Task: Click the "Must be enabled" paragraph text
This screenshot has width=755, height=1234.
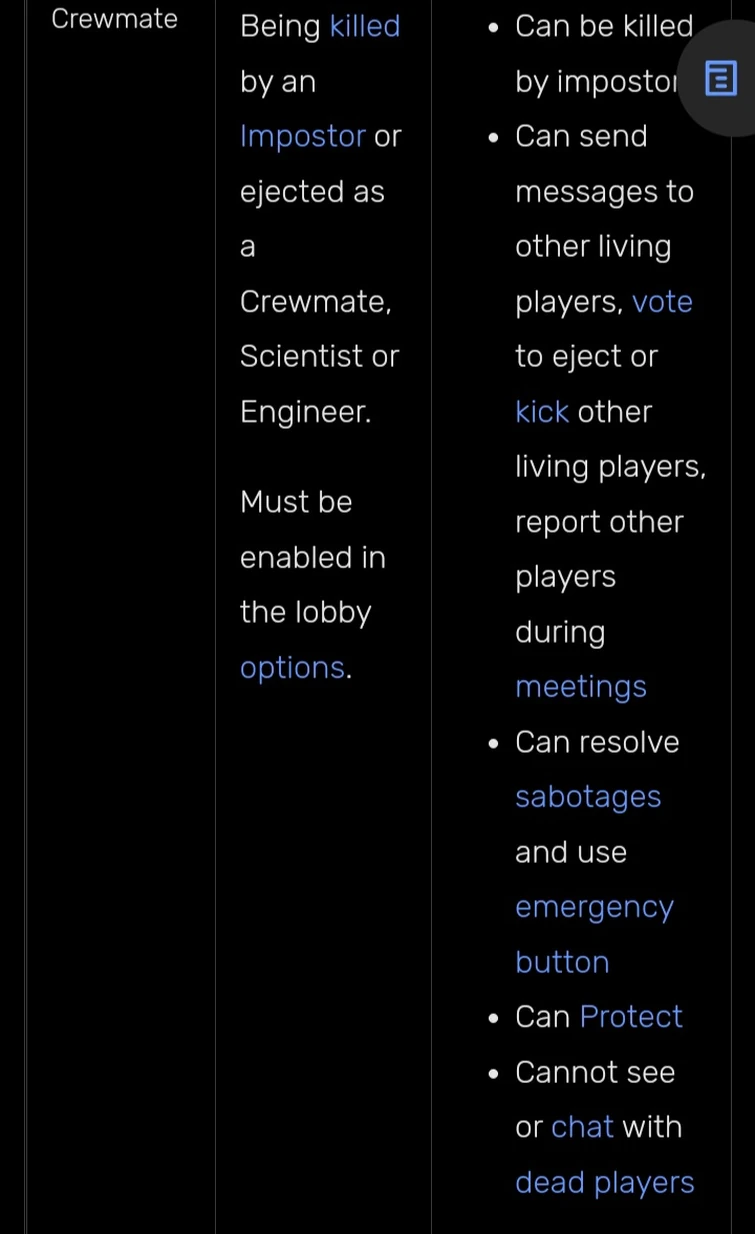Action: click(296, 502)
